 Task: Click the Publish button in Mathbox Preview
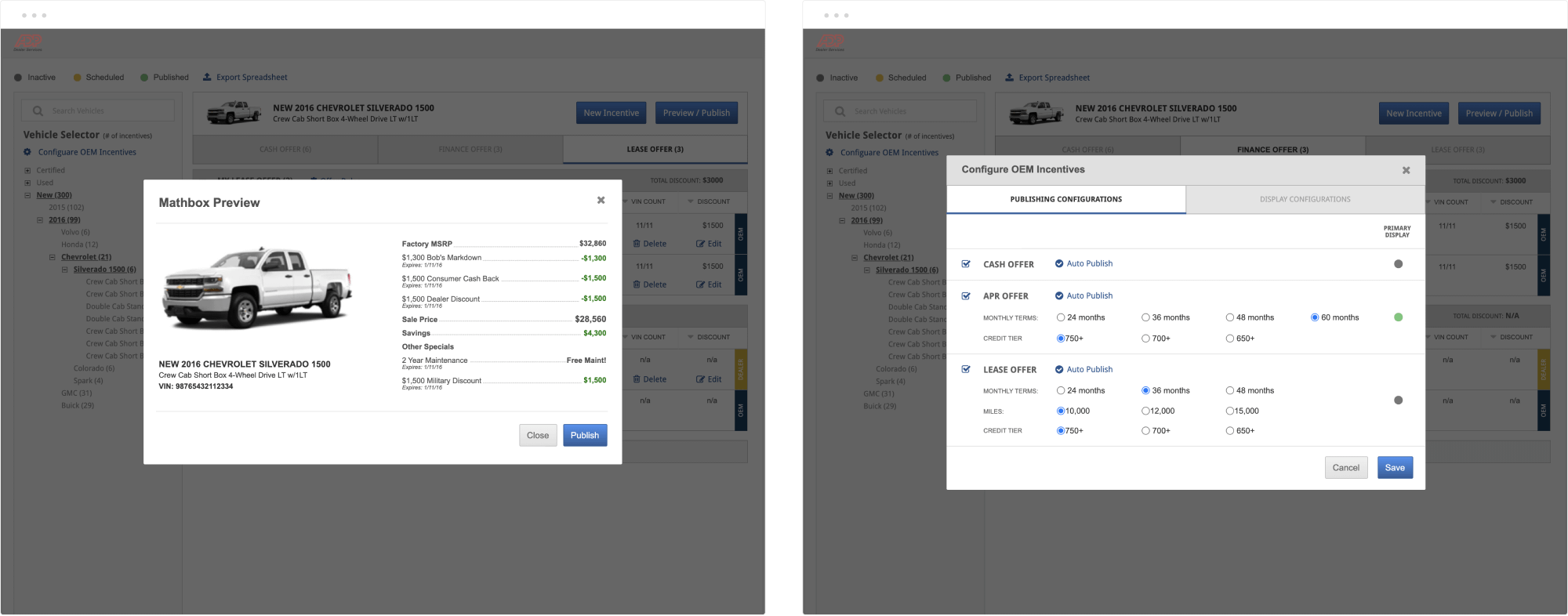pos(585,435)
